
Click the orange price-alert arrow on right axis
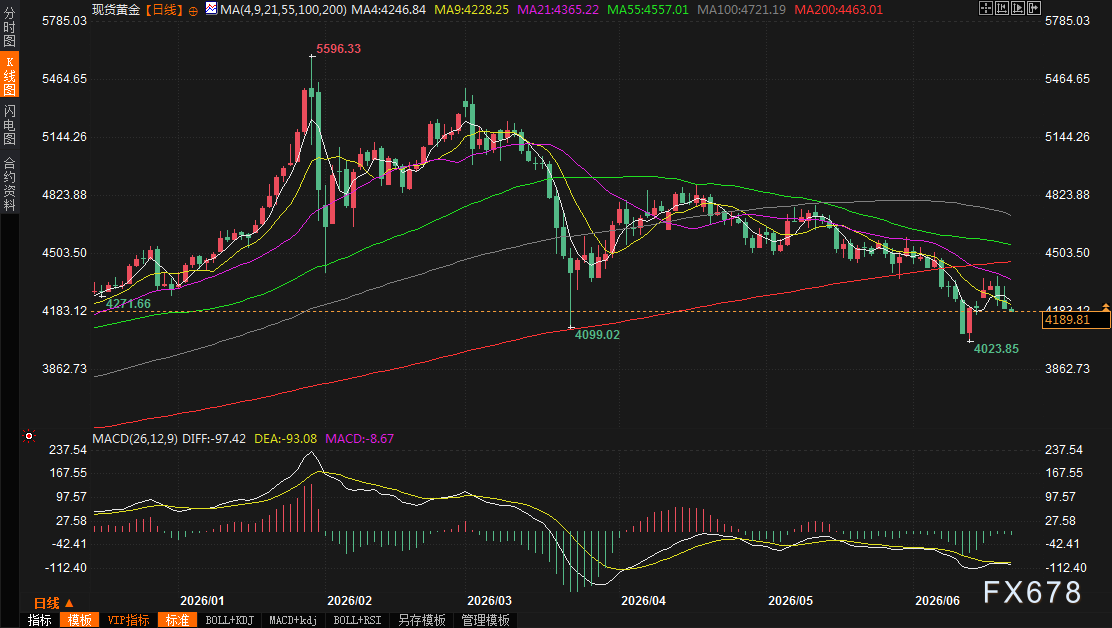point(1106,307)
